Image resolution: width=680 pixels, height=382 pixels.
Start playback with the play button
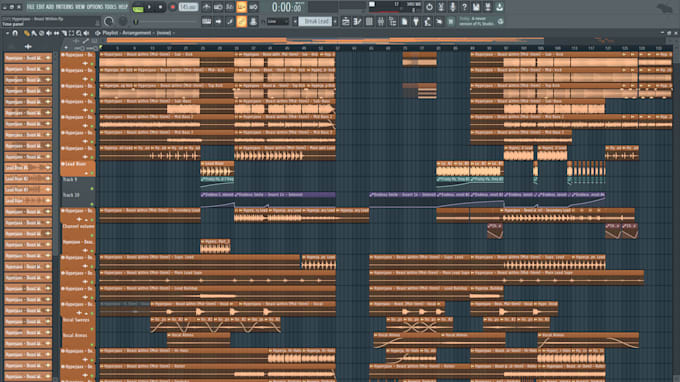[149, 7]
